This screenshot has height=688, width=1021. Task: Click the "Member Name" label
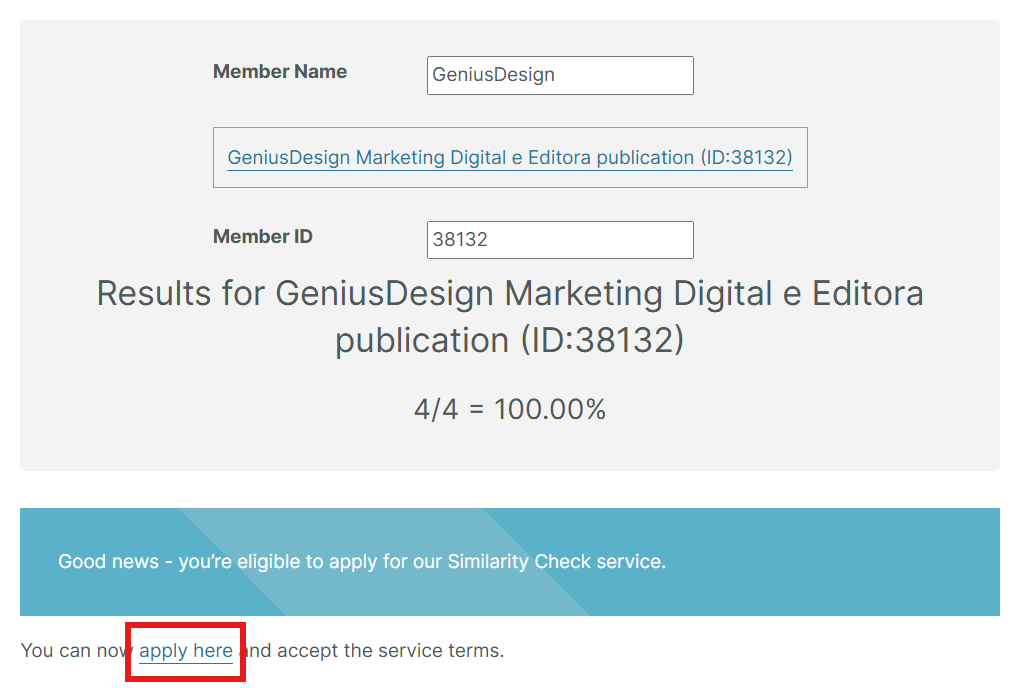[x=280, y=72]
